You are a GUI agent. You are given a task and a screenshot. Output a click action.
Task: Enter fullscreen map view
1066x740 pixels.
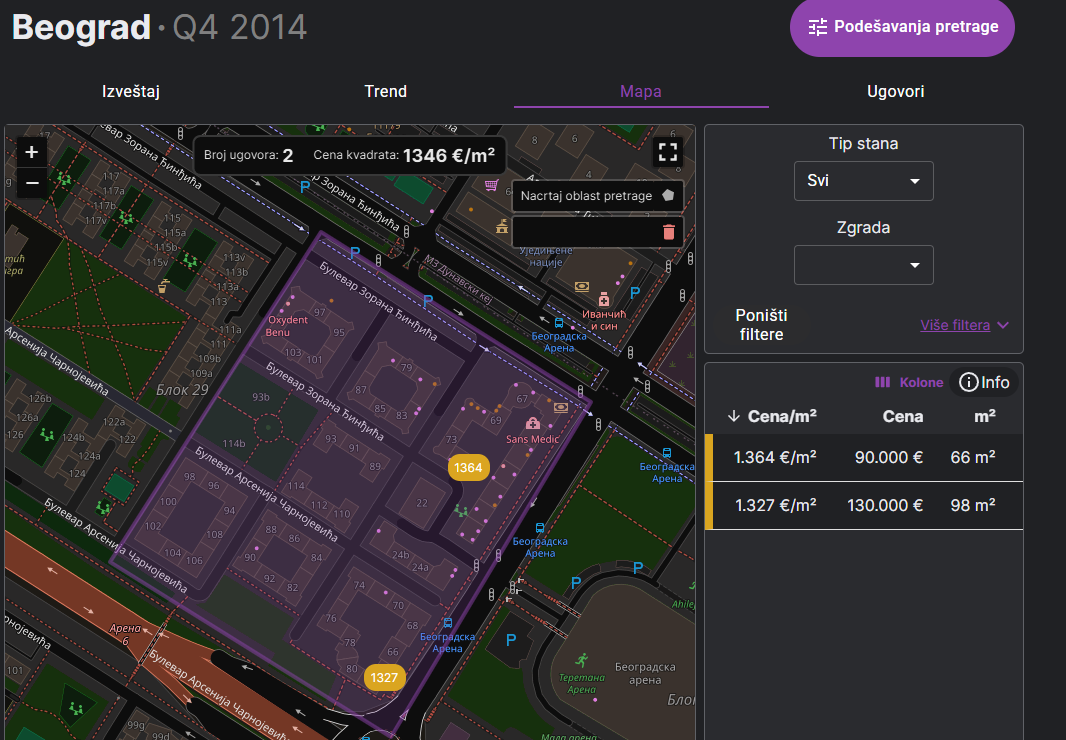(668, 152)
